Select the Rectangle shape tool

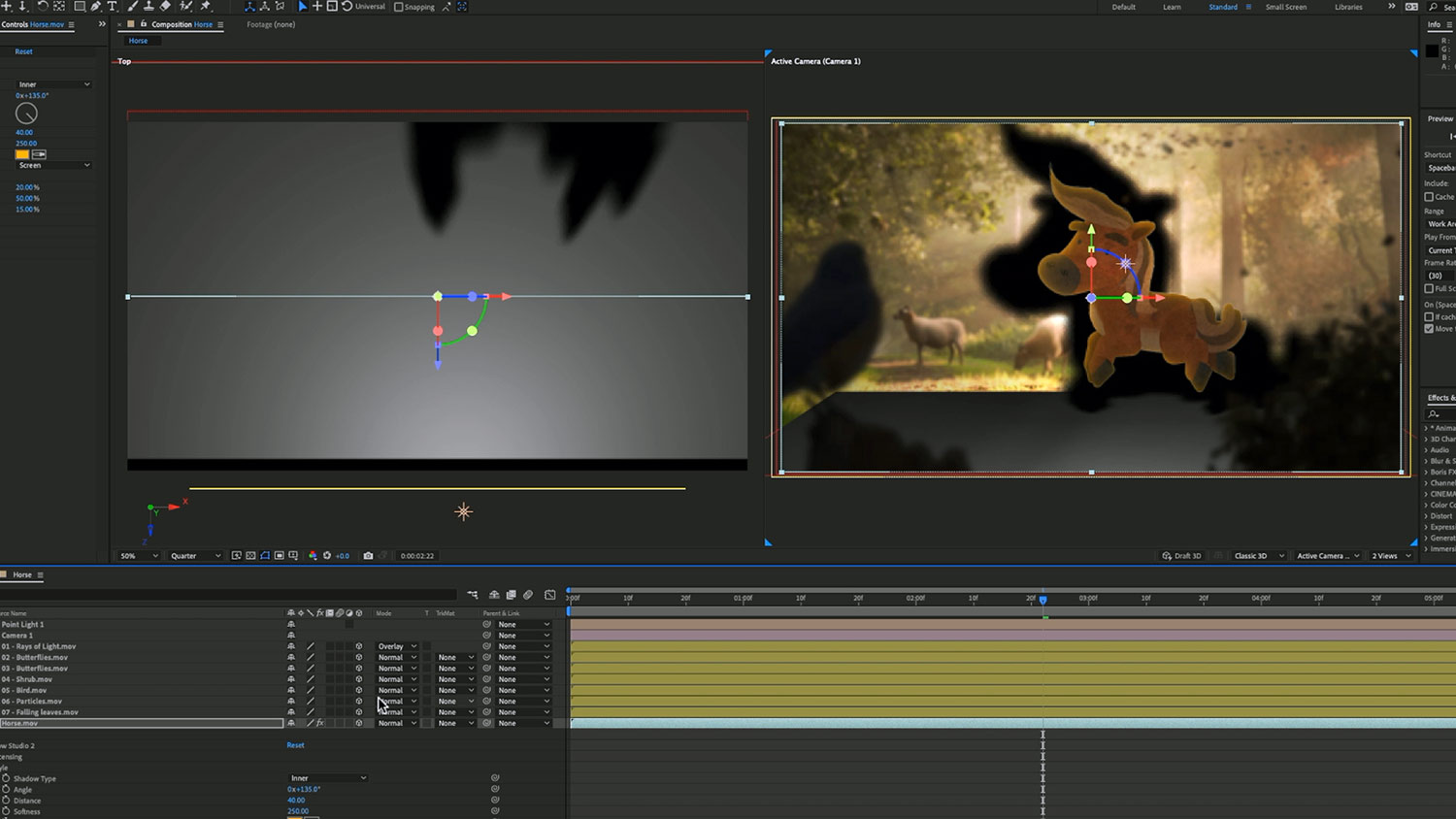[80, 7]
